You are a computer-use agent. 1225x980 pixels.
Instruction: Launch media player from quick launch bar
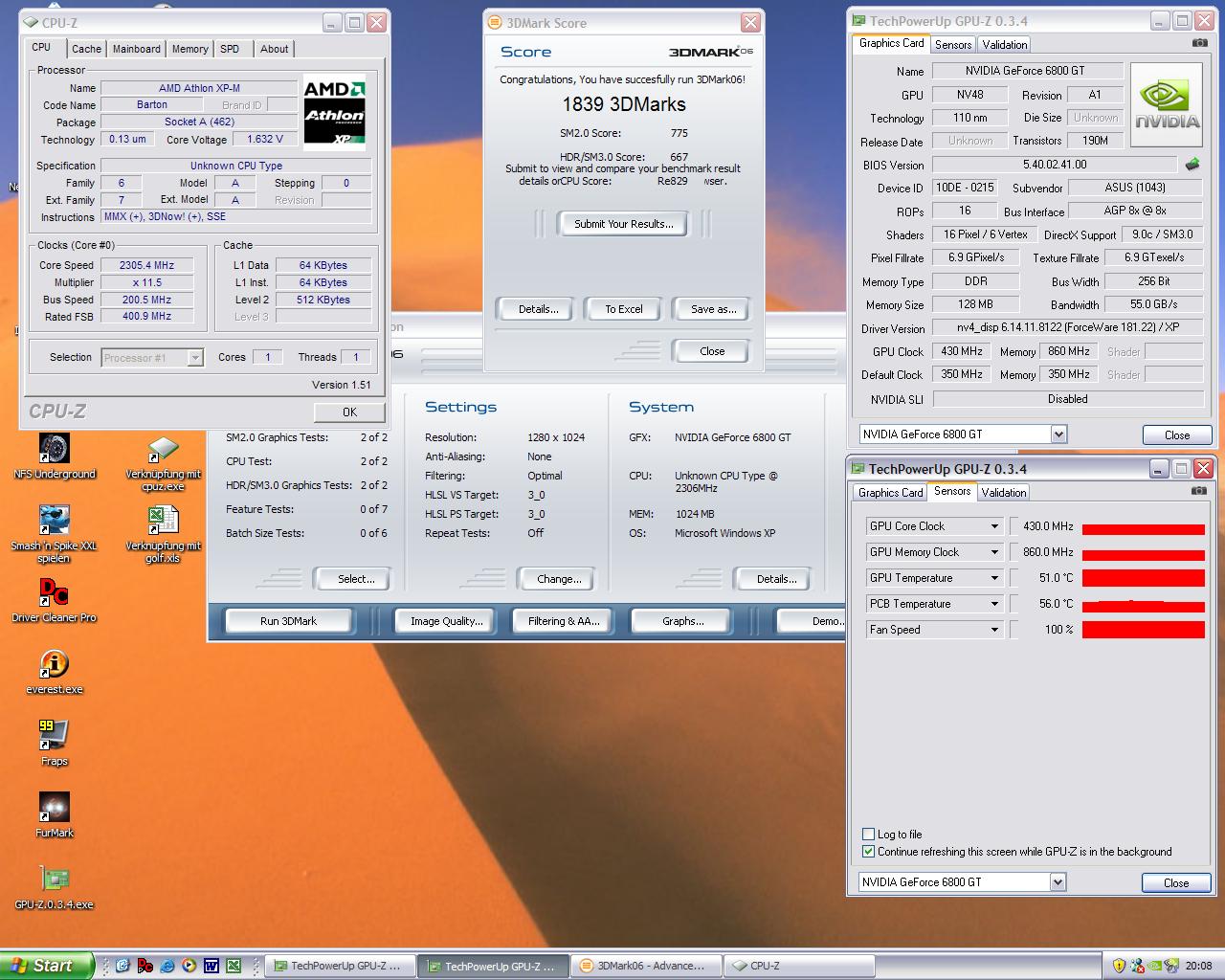189,966
